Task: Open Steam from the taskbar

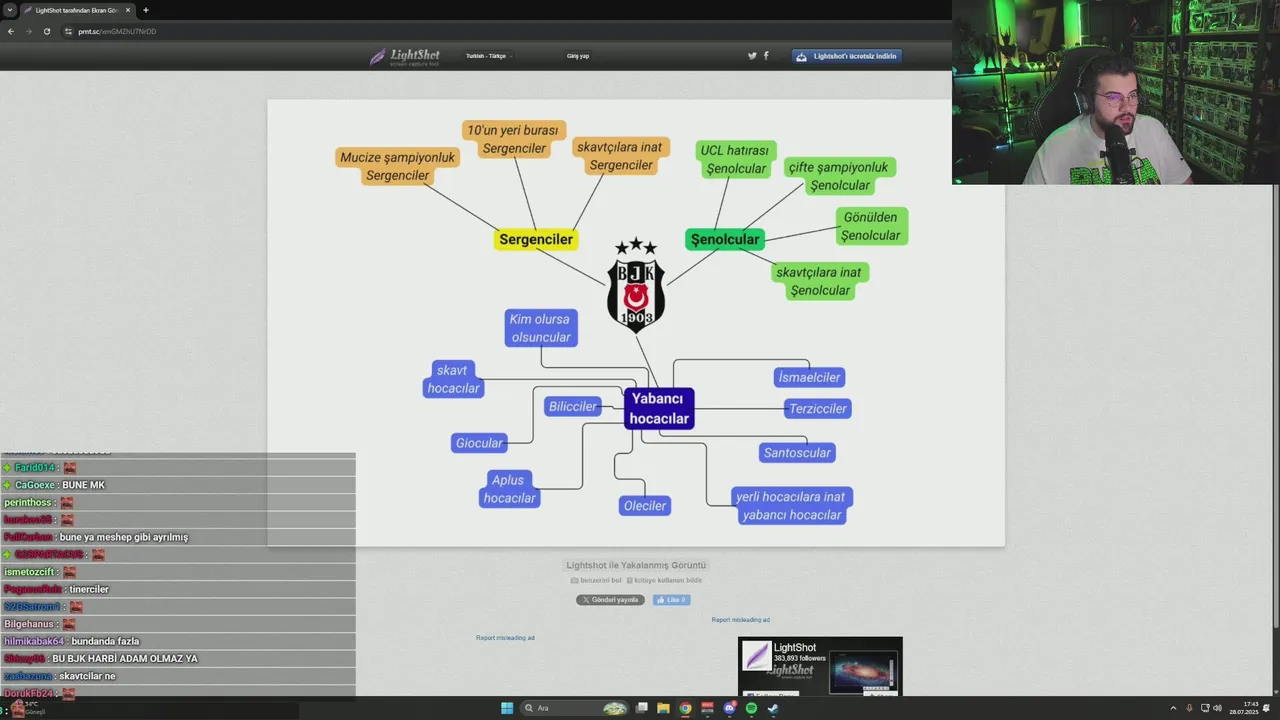Action: [773, 708]
